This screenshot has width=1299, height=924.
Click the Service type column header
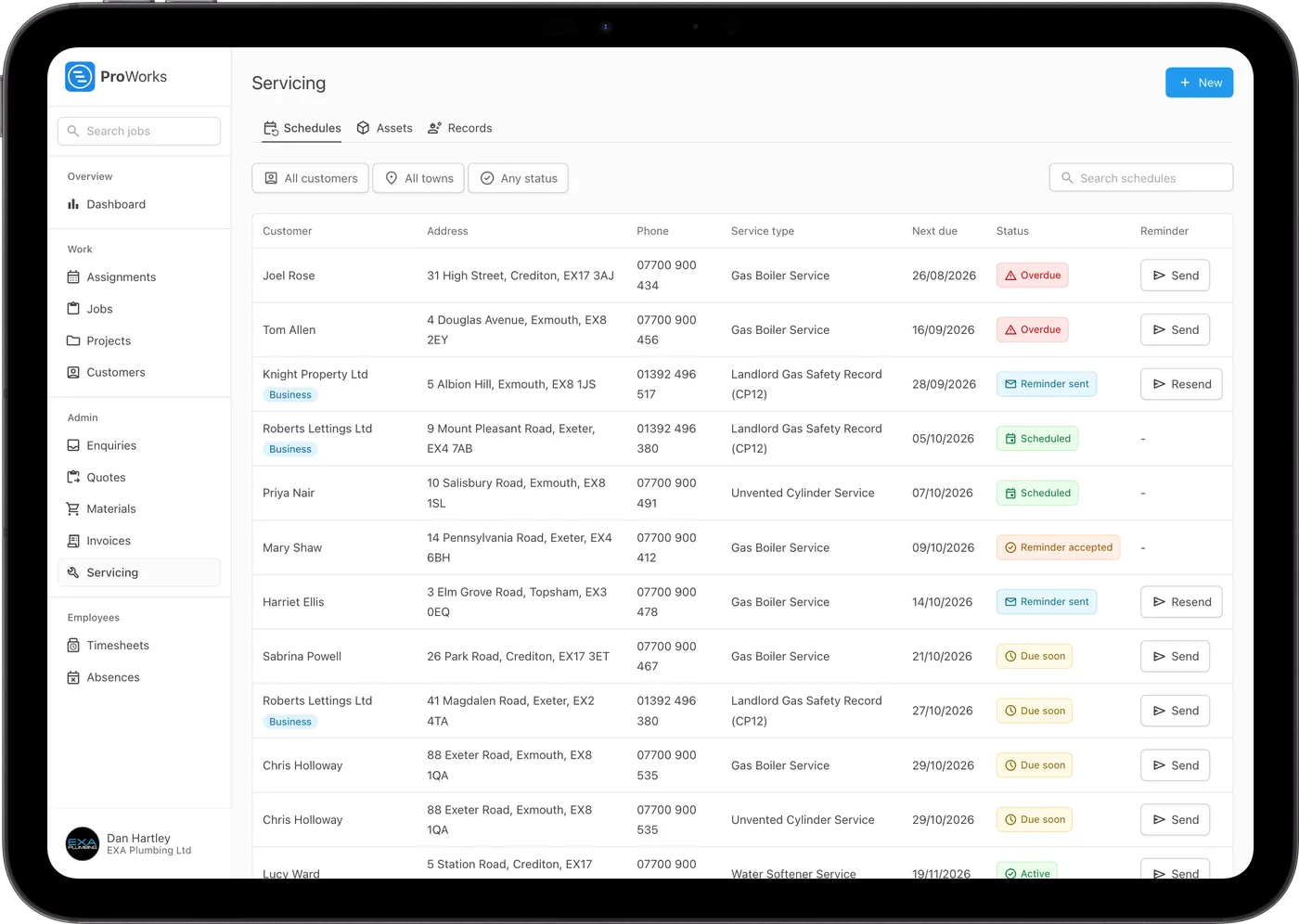[763, 231]
